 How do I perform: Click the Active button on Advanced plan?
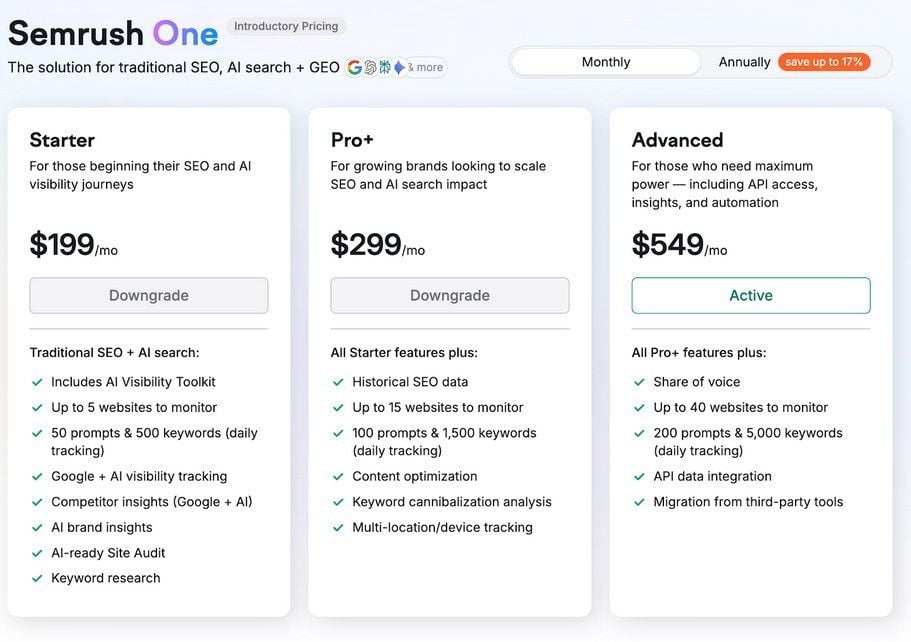[750, 295]
